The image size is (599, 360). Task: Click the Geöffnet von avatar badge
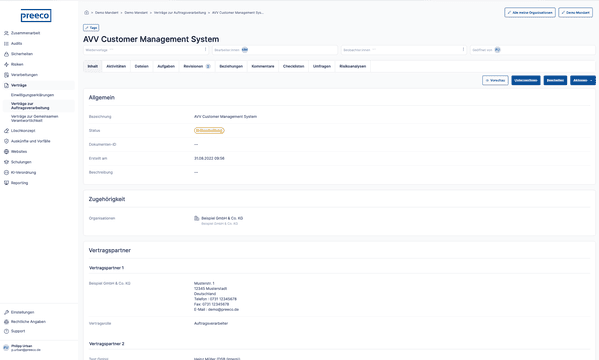[x=497, y=50]
